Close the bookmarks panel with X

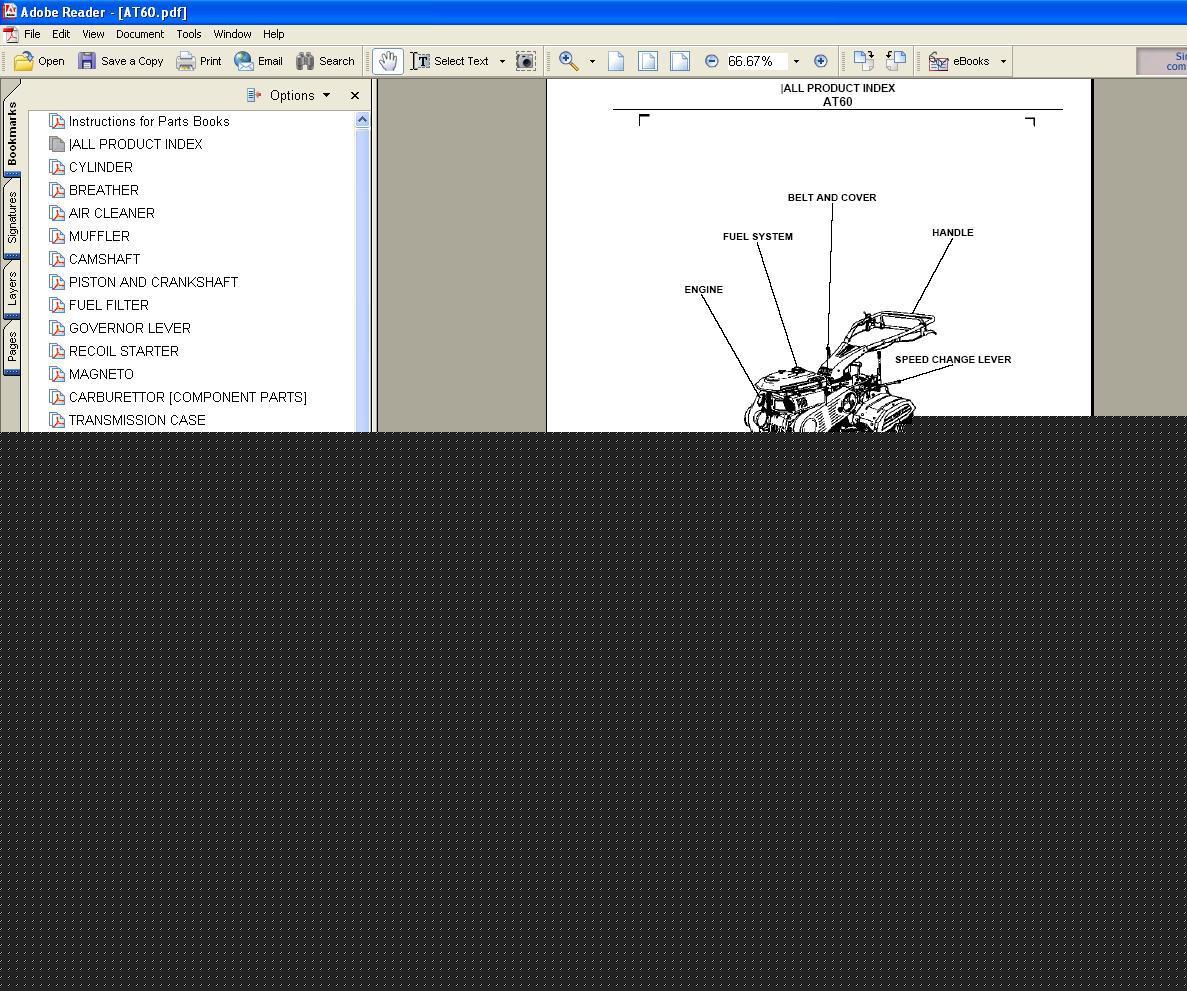(355, 95)
